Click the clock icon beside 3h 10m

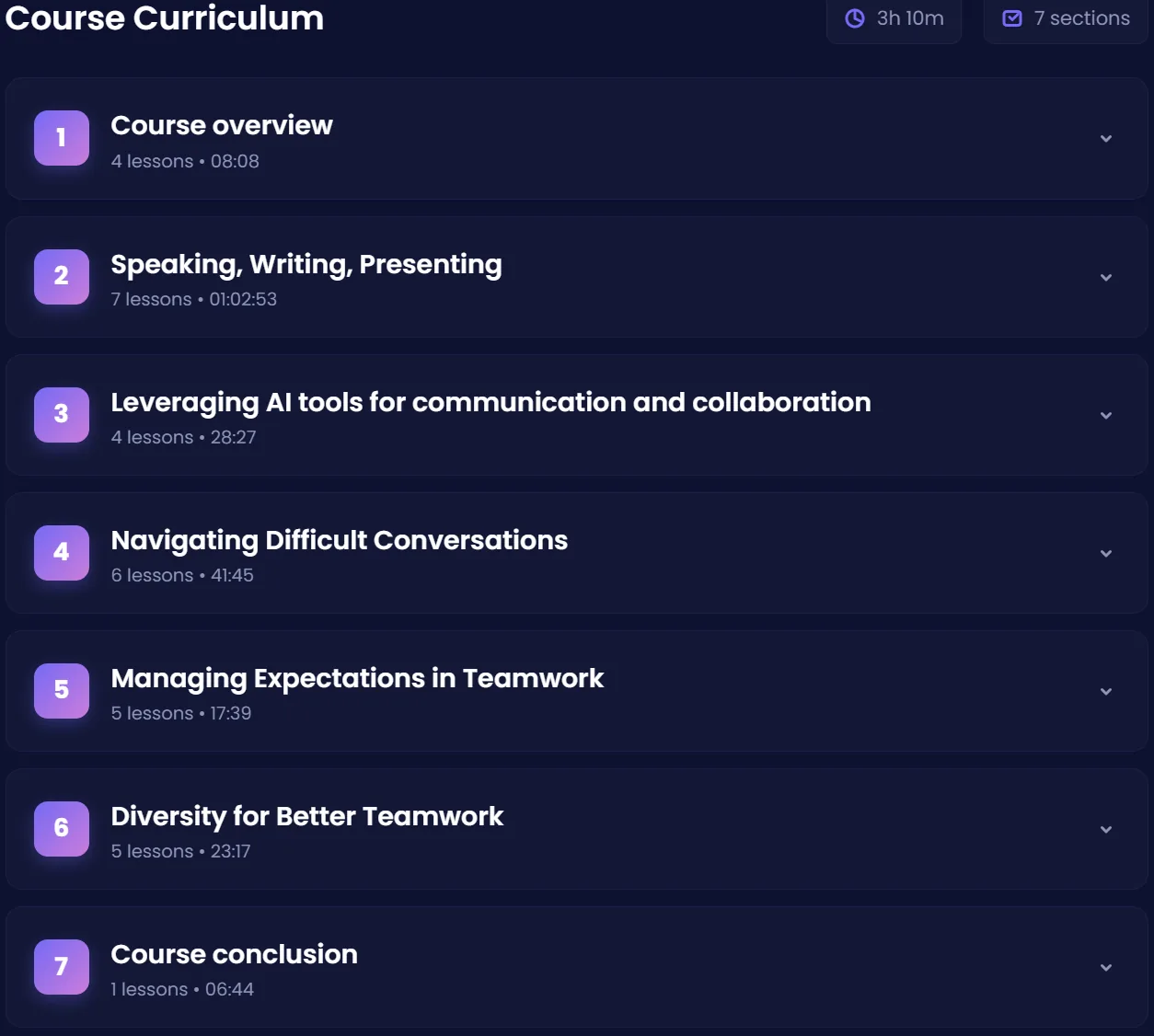pos(855,18)
